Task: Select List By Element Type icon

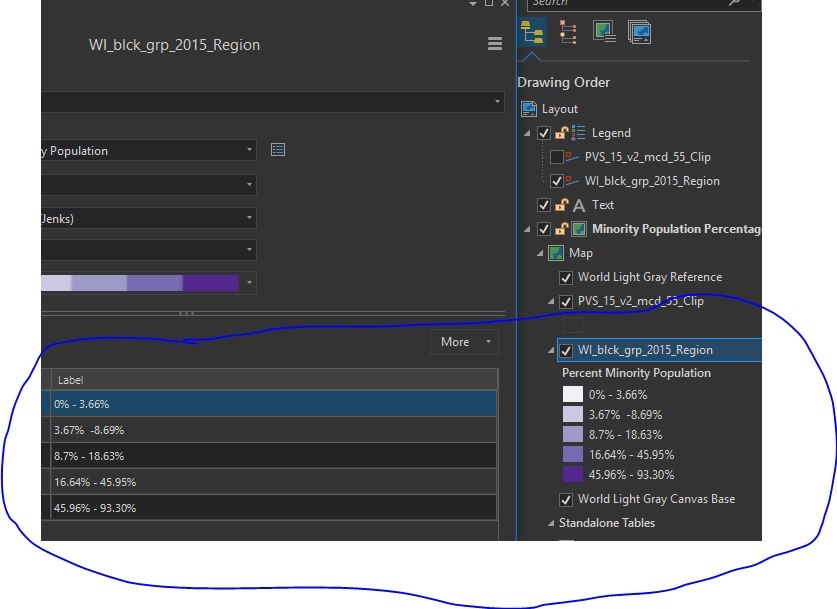Action: click(568, 32)
